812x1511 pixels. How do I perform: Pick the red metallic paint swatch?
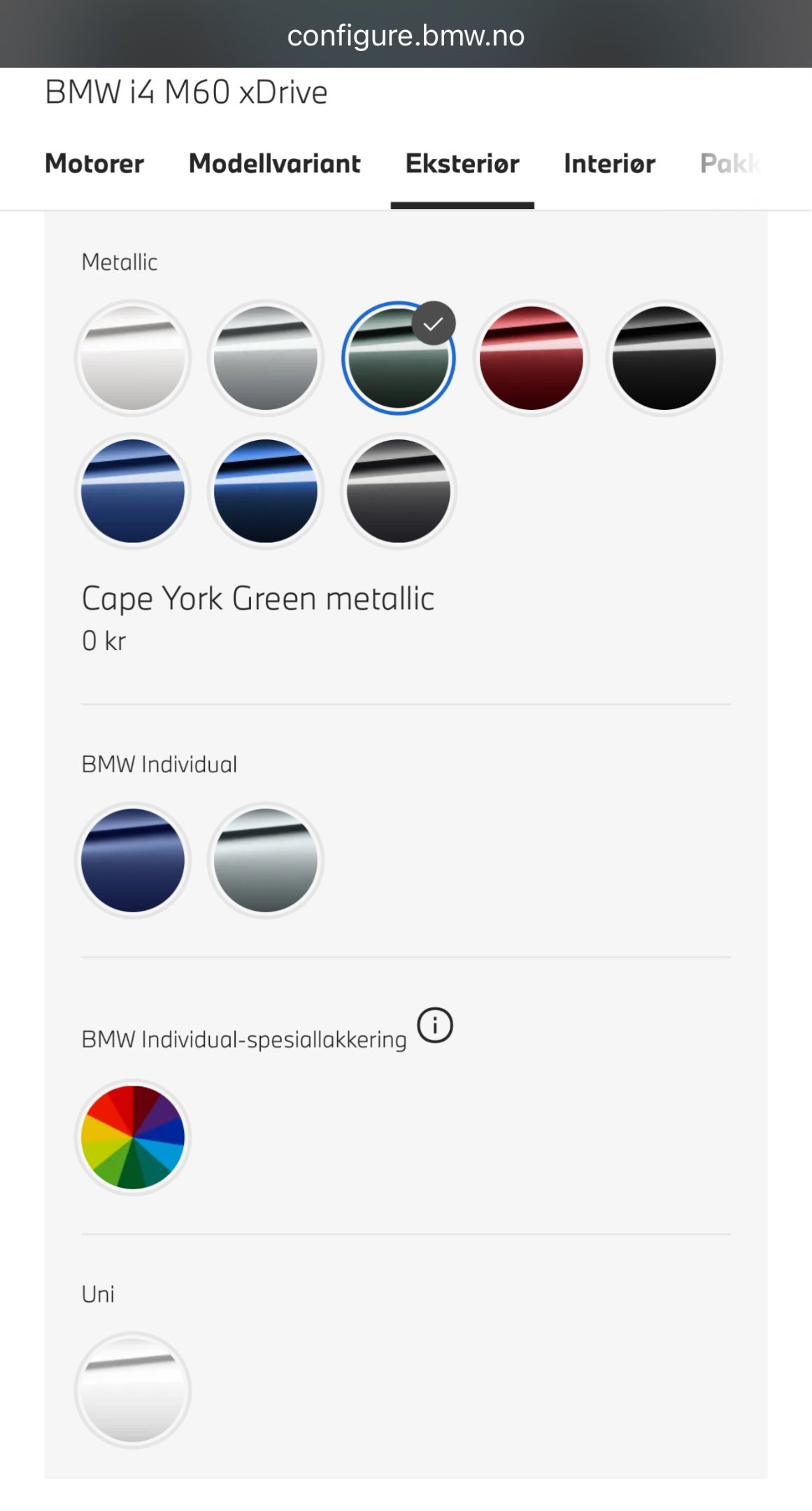pyautogui.click(x=532, y=358)
